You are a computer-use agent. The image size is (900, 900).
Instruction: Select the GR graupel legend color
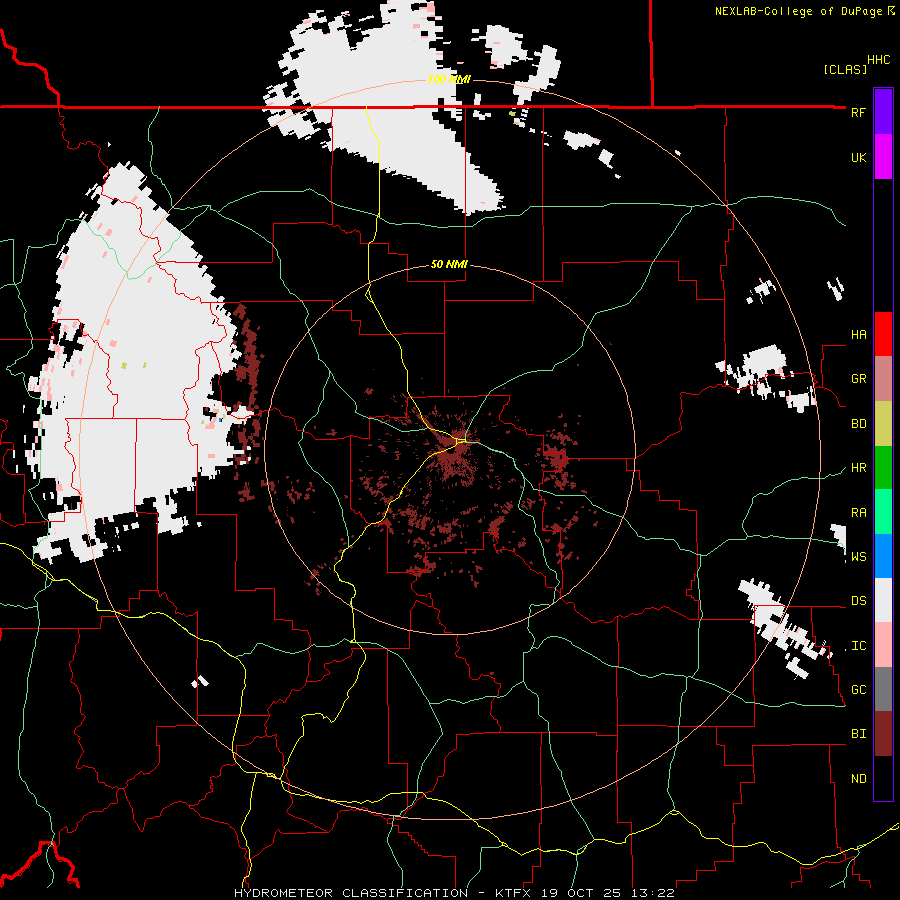(x=883, y=379)
